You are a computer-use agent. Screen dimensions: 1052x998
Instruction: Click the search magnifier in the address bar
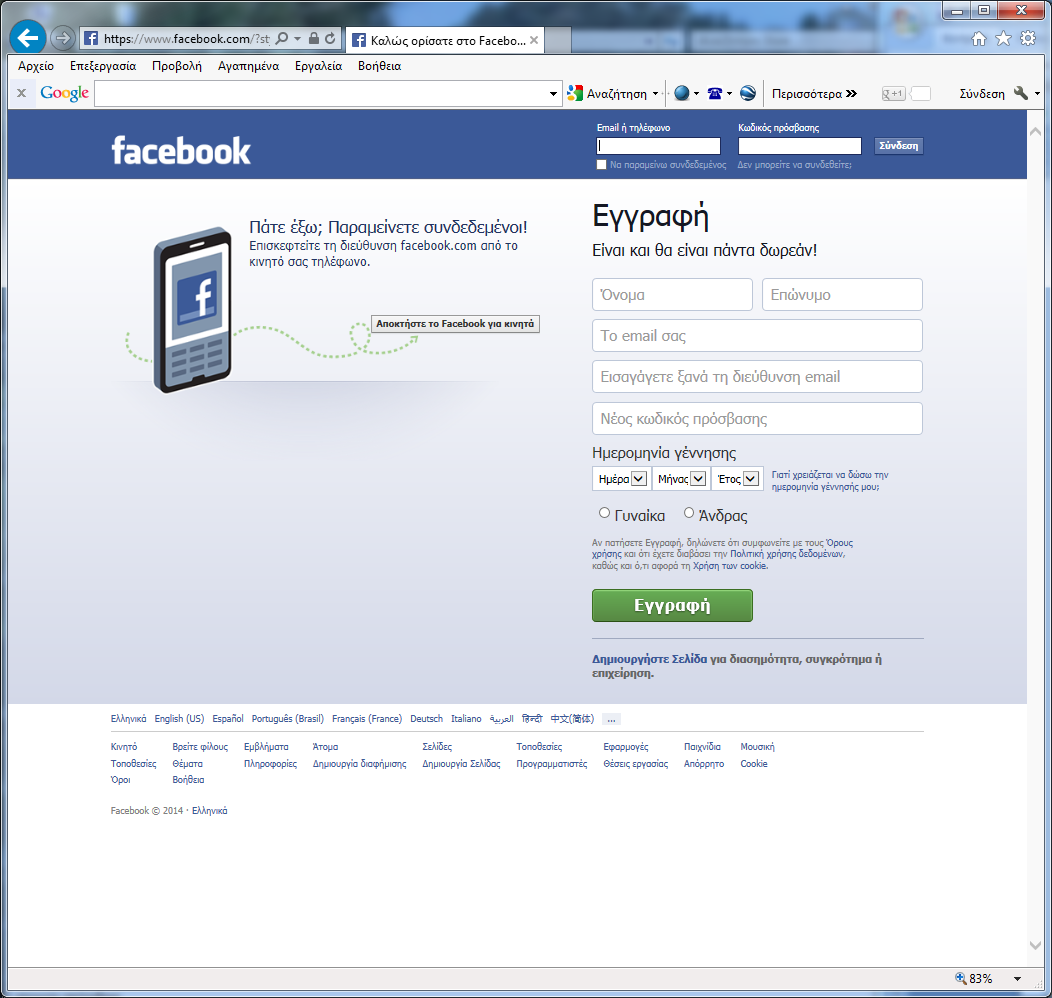282,38
